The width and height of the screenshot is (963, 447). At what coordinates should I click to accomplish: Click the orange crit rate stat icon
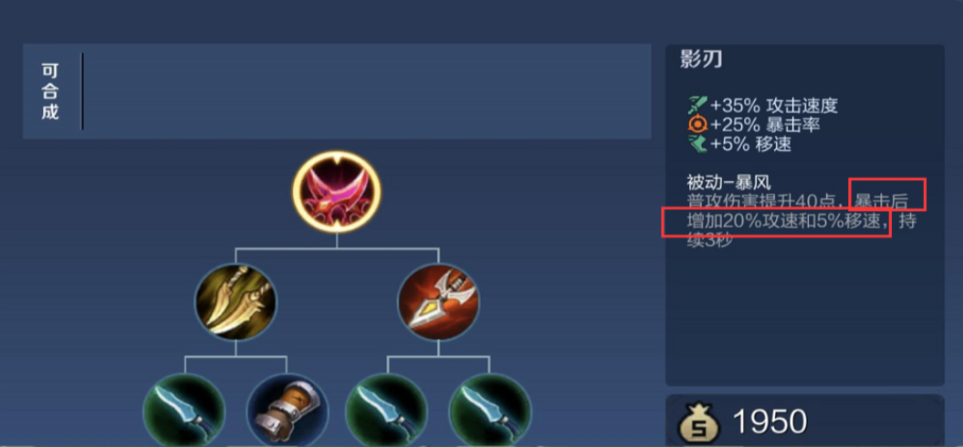pyautogui.click(x=698, y=125)
